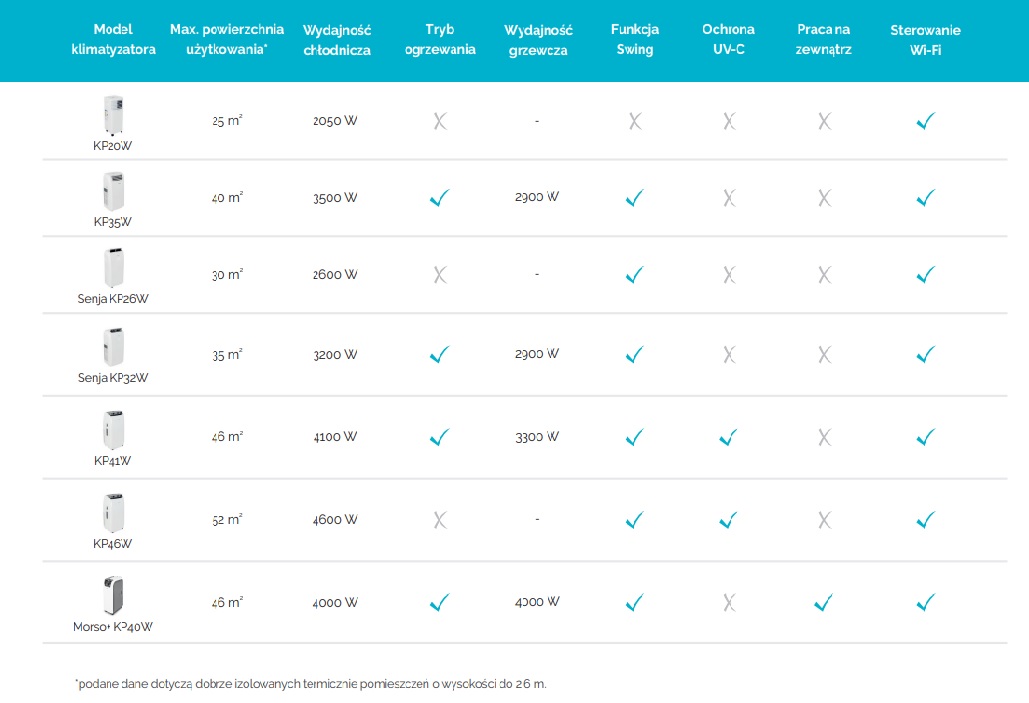Click the Senja KP26W product image
Viewport: 1029px width, 703px height.
click(113, 267)
